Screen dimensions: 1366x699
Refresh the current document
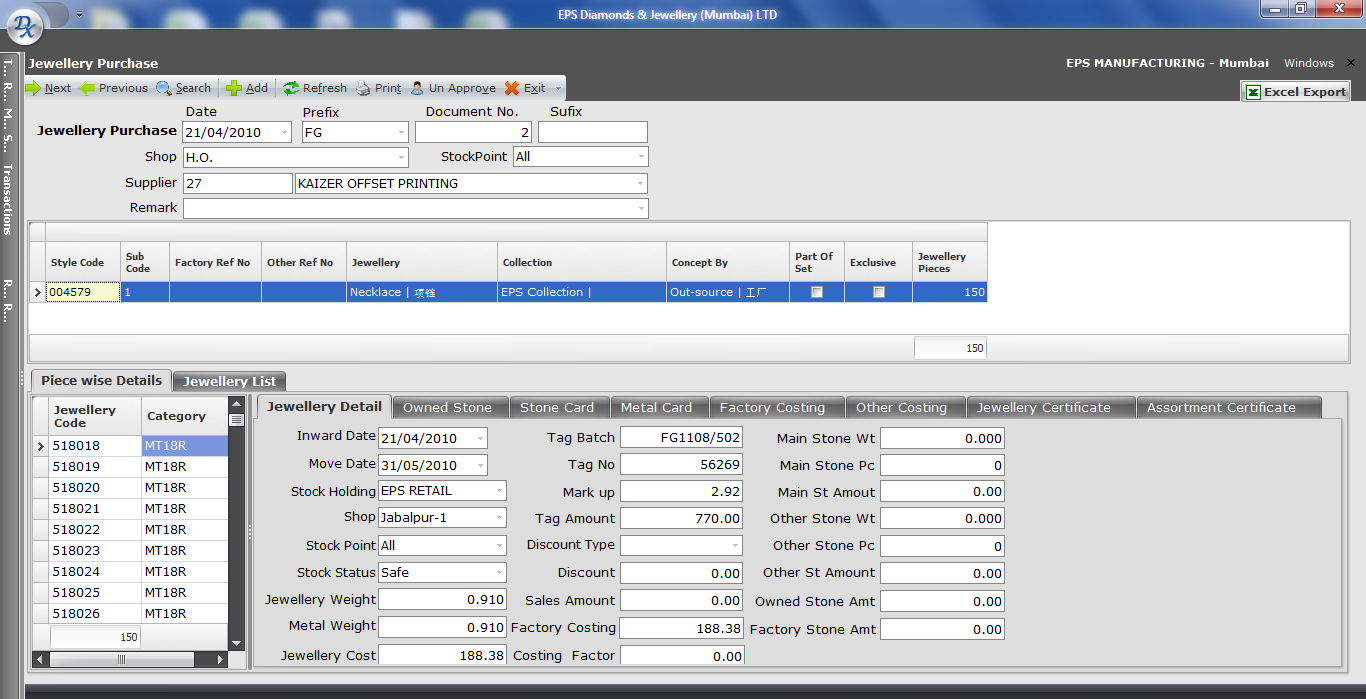(315, 88)
